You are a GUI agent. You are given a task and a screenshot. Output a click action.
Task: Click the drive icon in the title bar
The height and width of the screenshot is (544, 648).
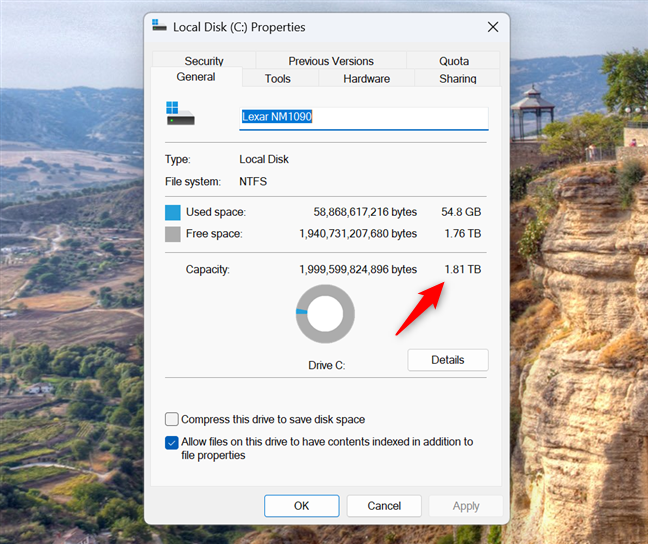click(159, 27)
